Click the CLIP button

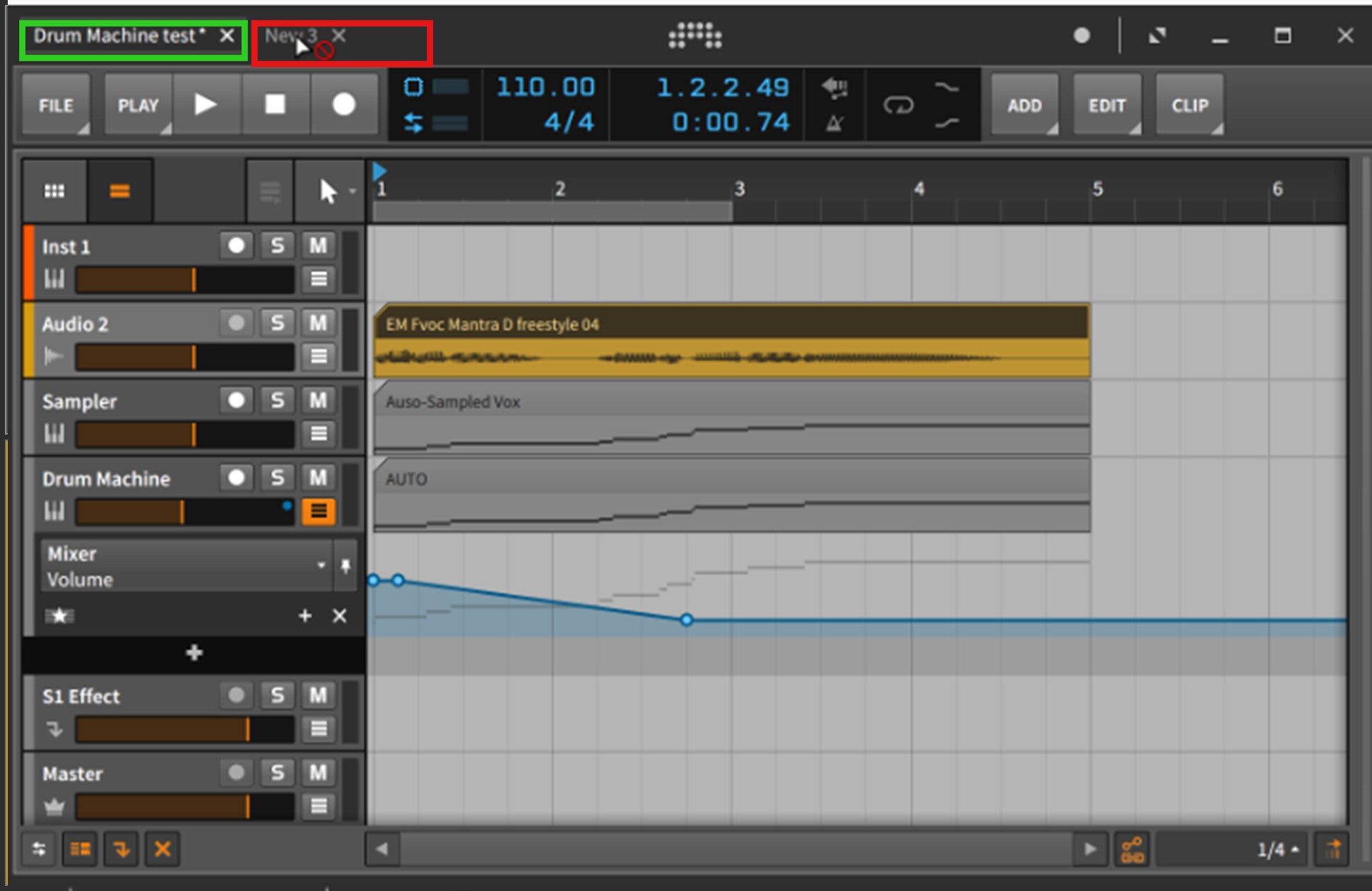click(1190, 105)
